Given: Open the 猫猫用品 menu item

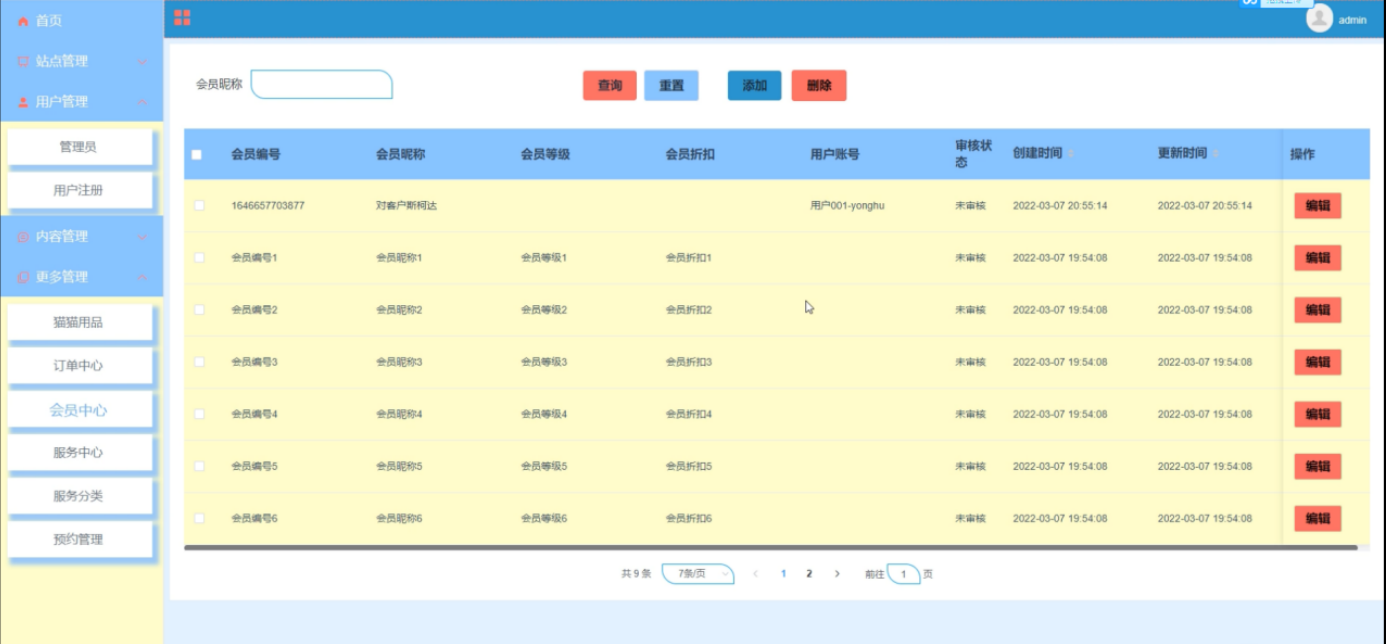Looking at the screenshot, I should [x=80, y=322].
